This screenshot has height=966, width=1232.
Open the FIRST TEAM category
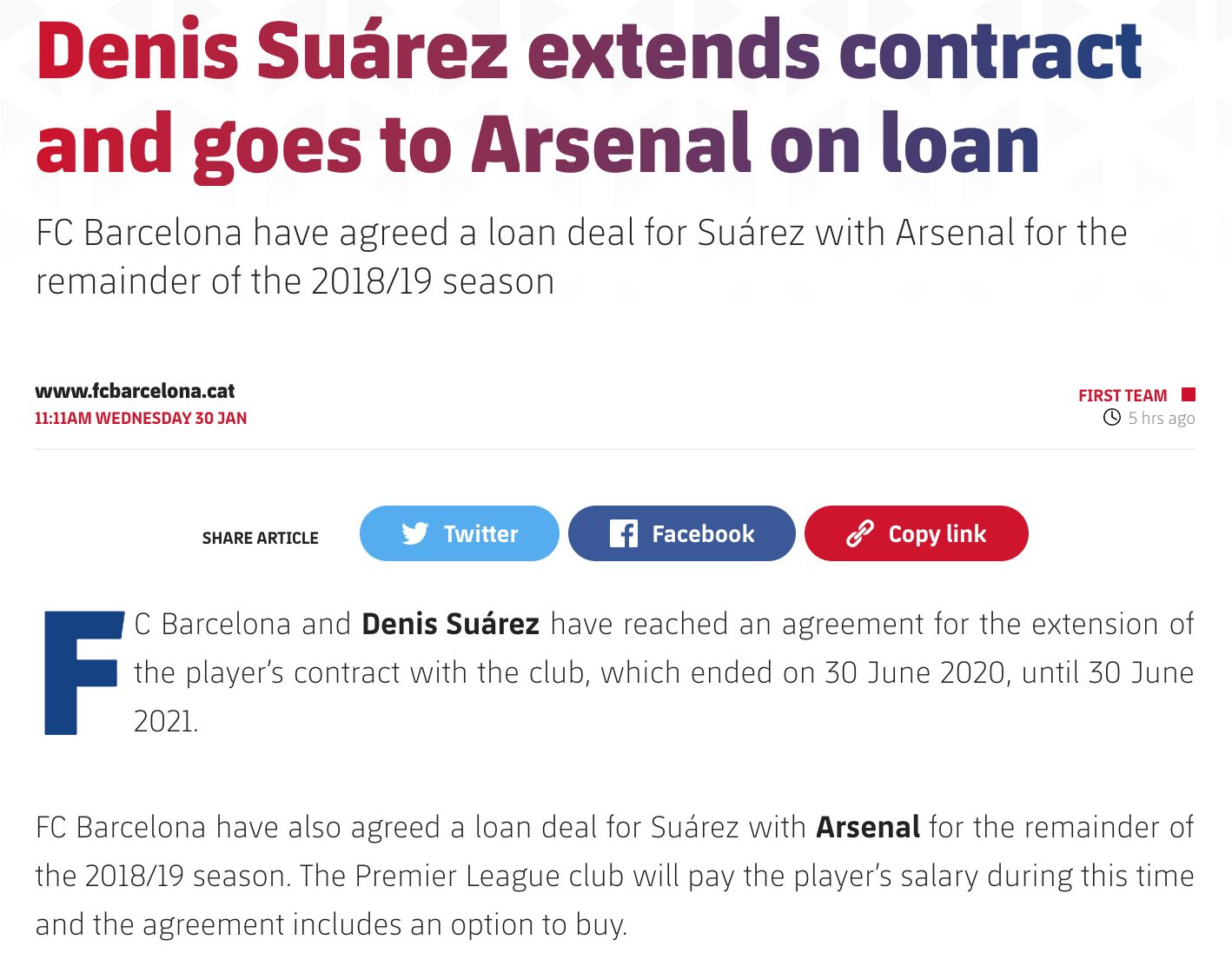click(x=1123, y=394)
